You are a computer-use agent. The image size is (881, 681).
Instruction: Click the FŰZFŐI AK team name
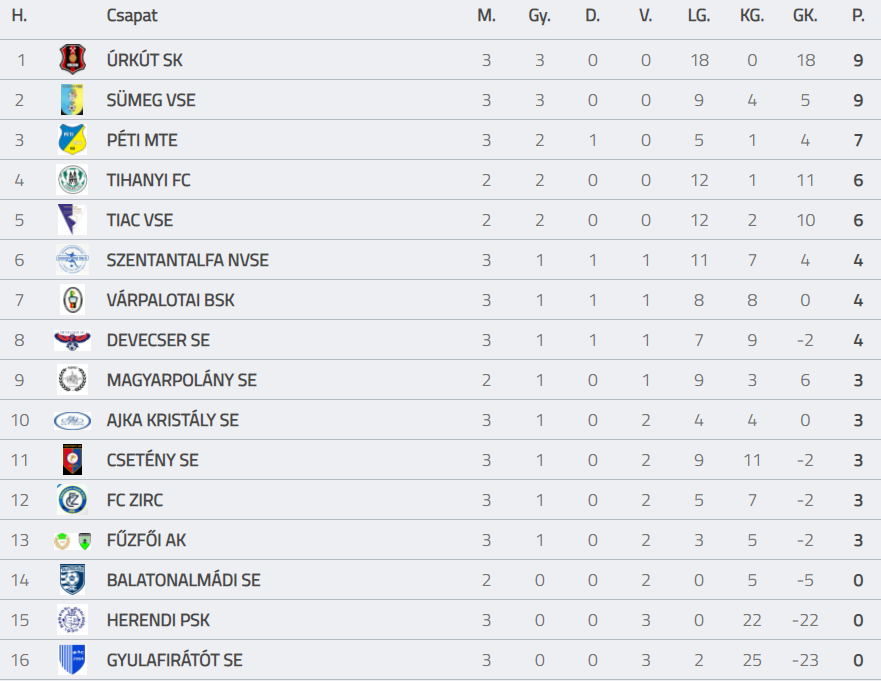(x=146, y=540)
